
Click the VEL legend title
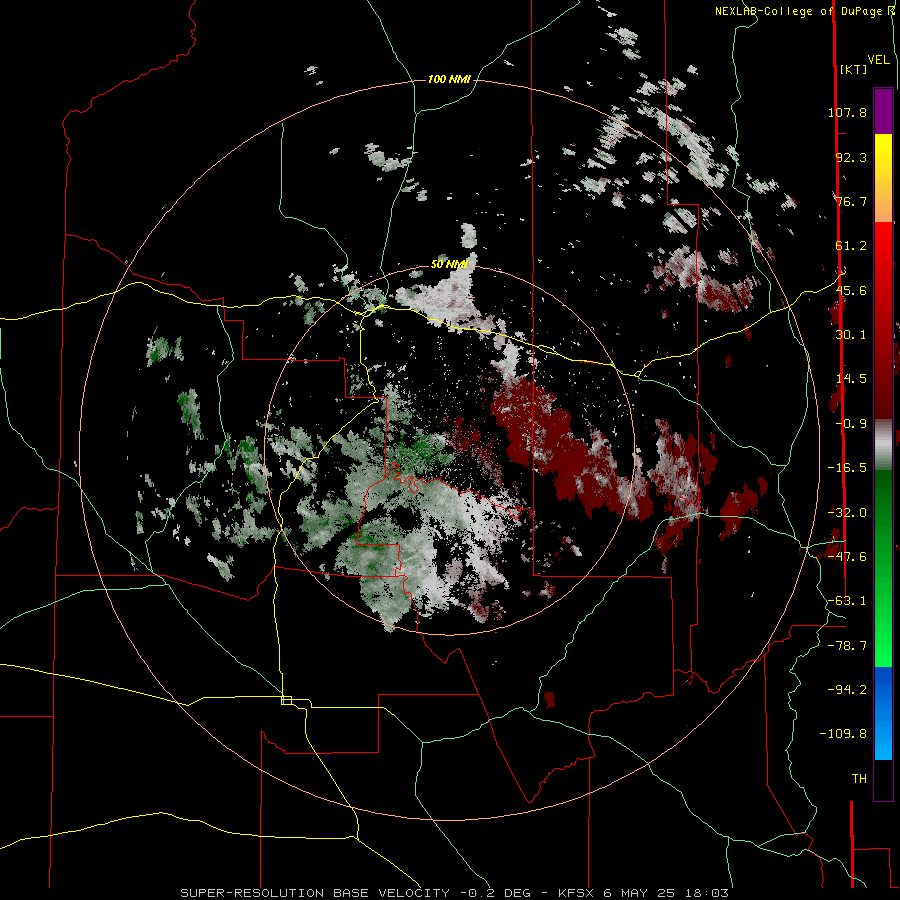coord(879,60)
